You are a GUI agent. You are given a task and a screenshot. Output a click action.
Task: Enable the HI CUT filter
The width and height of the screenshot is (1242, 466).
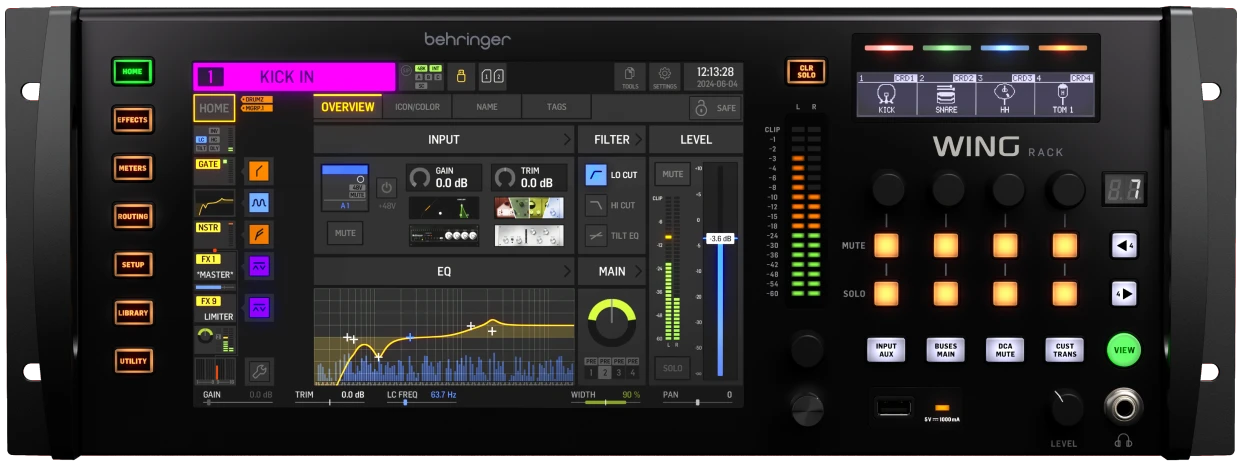(x=596, y=205)
